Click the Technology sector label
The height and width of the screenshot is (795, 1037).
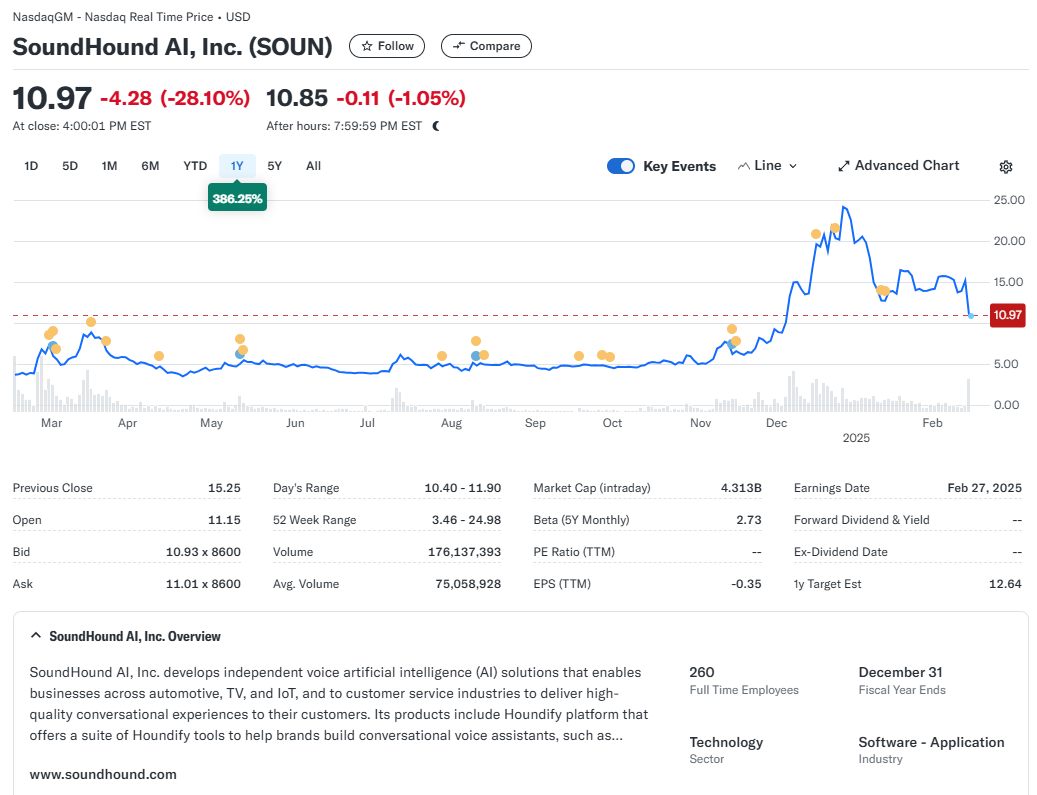[726, 742]
